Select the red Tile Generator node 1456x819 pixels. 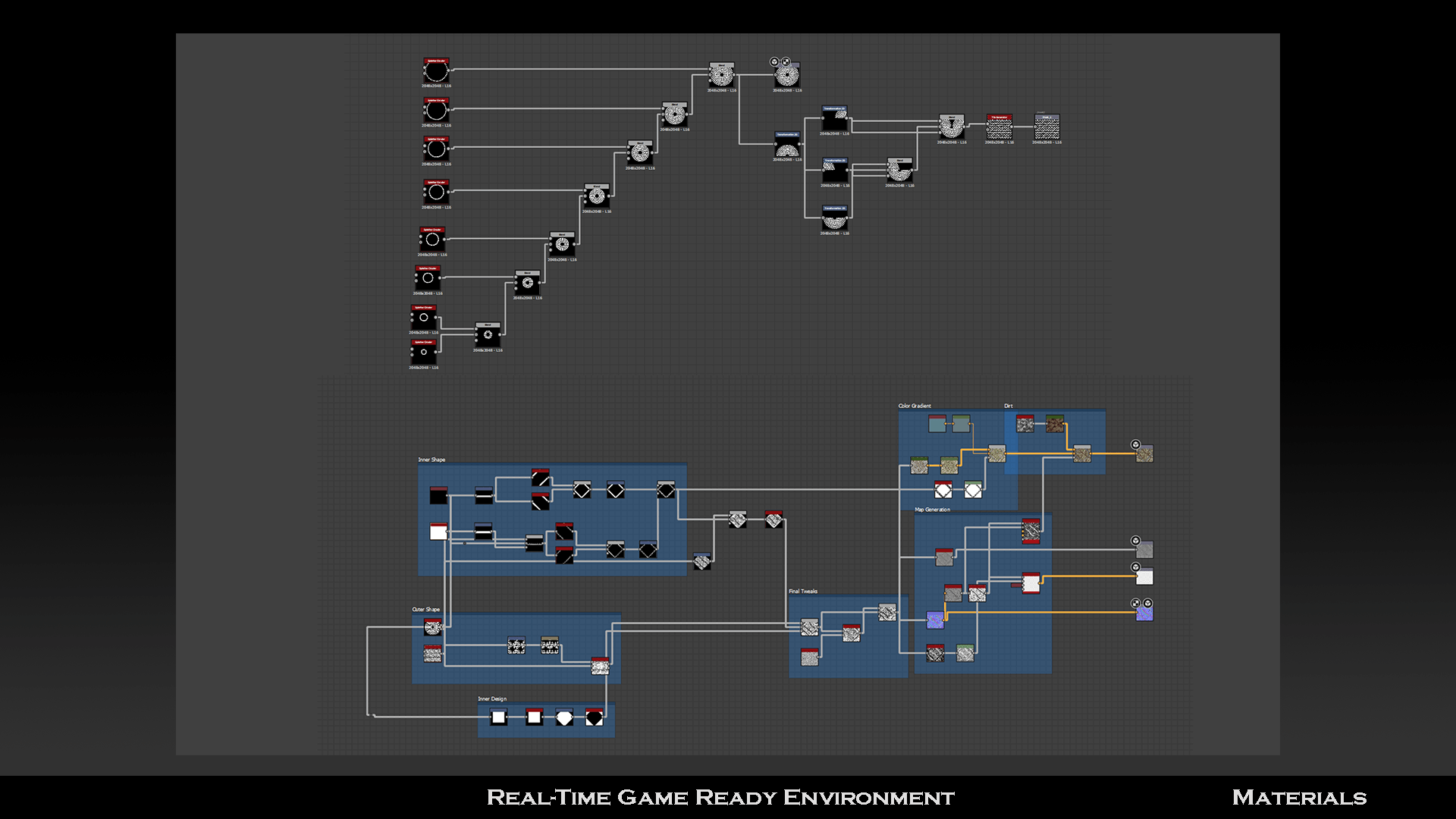click(999, 127)
